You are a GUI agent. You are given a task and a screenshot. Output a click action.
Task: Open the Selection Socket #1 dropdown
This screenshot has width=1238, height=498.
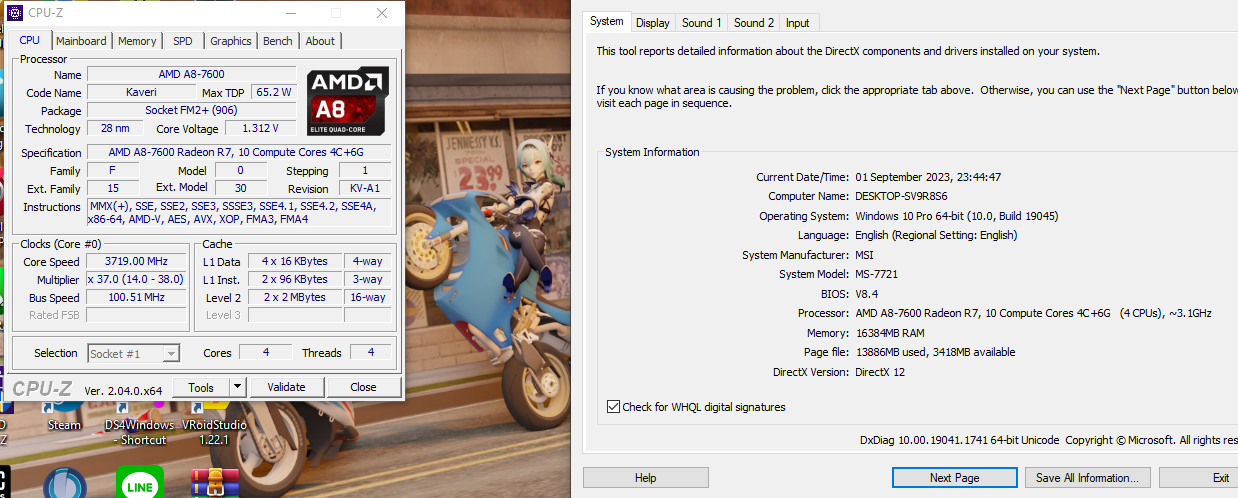click(x=134, y=353)
